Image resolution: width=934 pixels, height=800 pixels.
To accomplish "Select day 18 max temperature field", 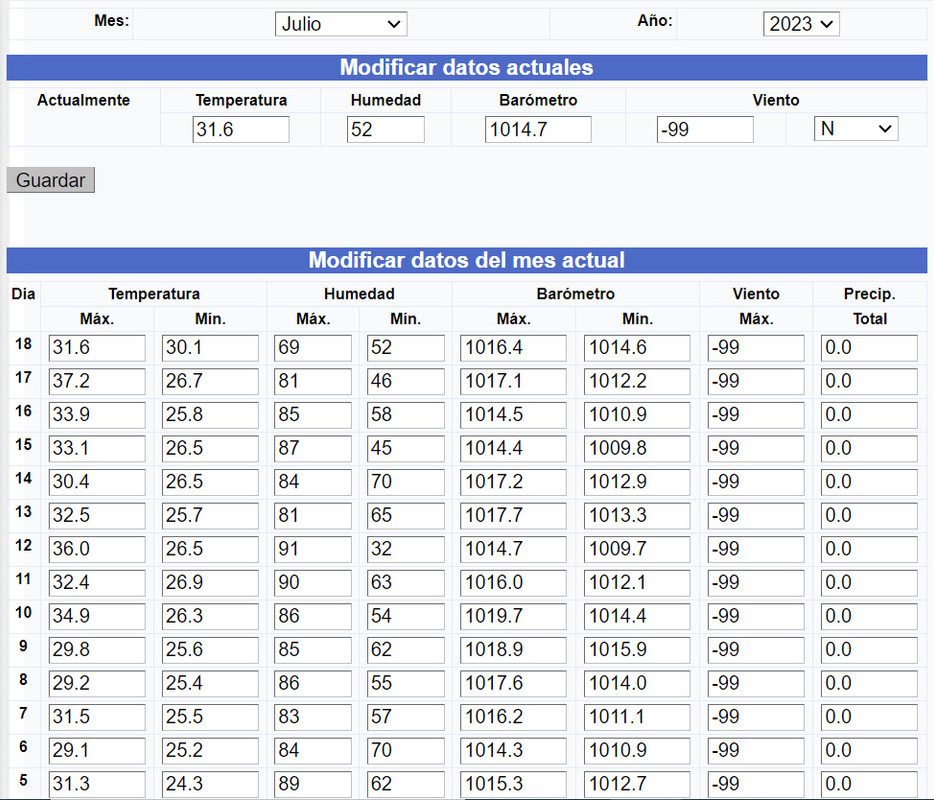I will pos(97,348).
